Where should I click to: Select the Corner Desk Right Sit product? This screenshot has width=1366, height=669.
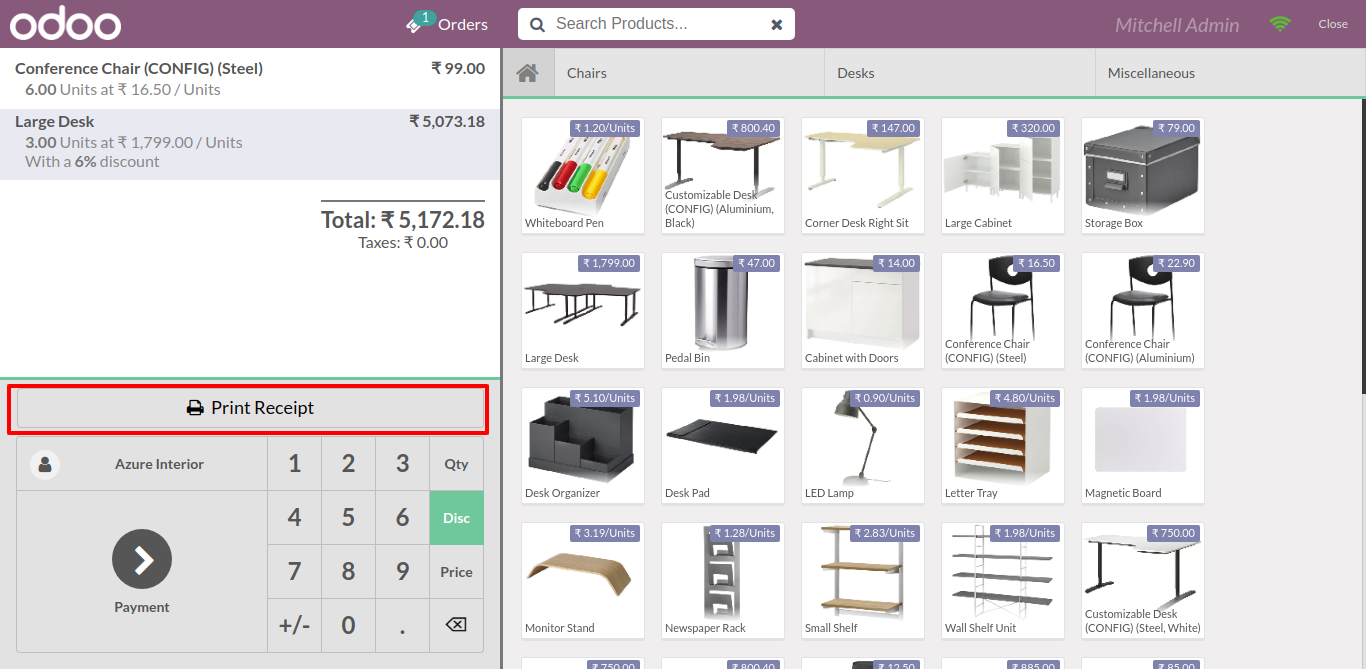click(x=863, y=176)
